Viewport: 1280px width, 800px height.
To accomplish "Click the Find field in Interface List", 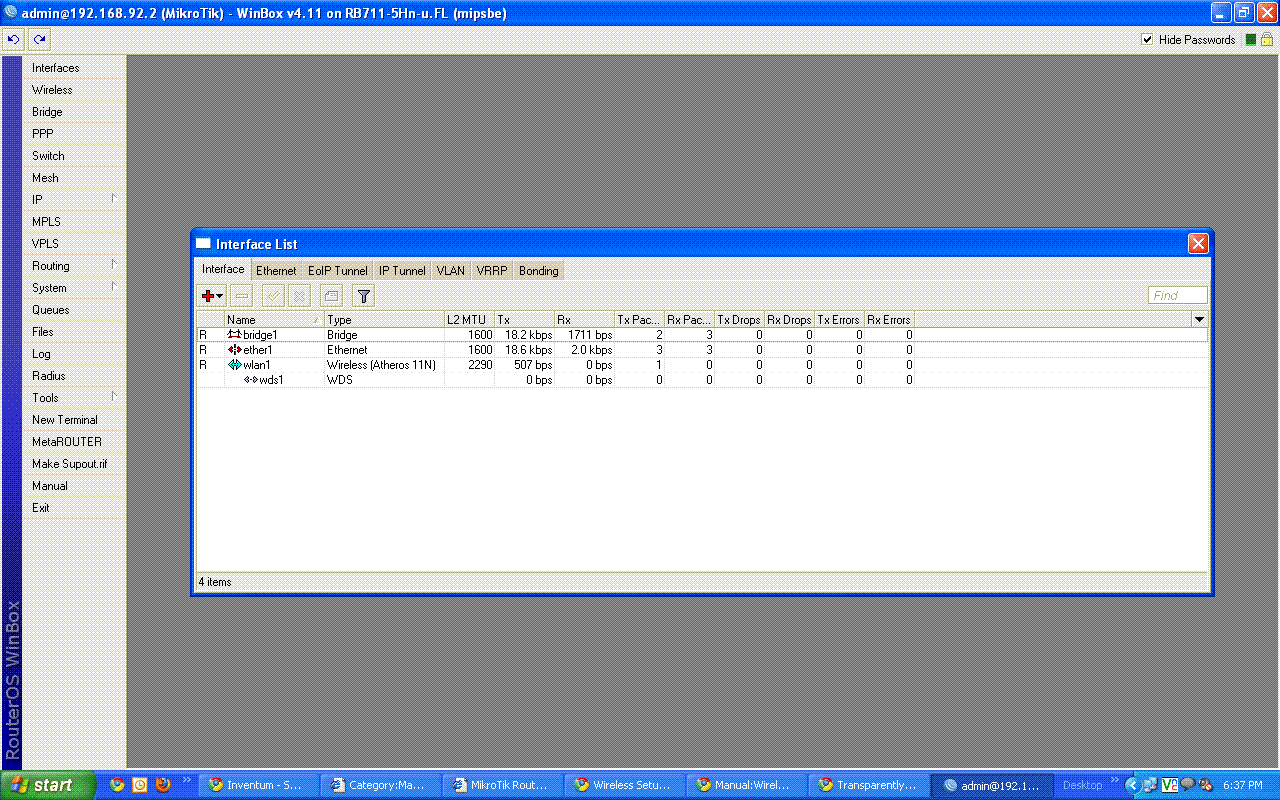I will pyautogui.click(x=1178, y=296).
